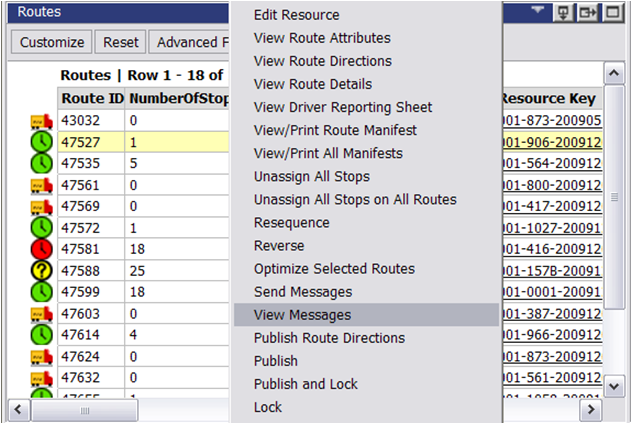This screenshot has width=632, height=424.
Task: Click truck icon beside route 43032
Action: coord(41,121)
